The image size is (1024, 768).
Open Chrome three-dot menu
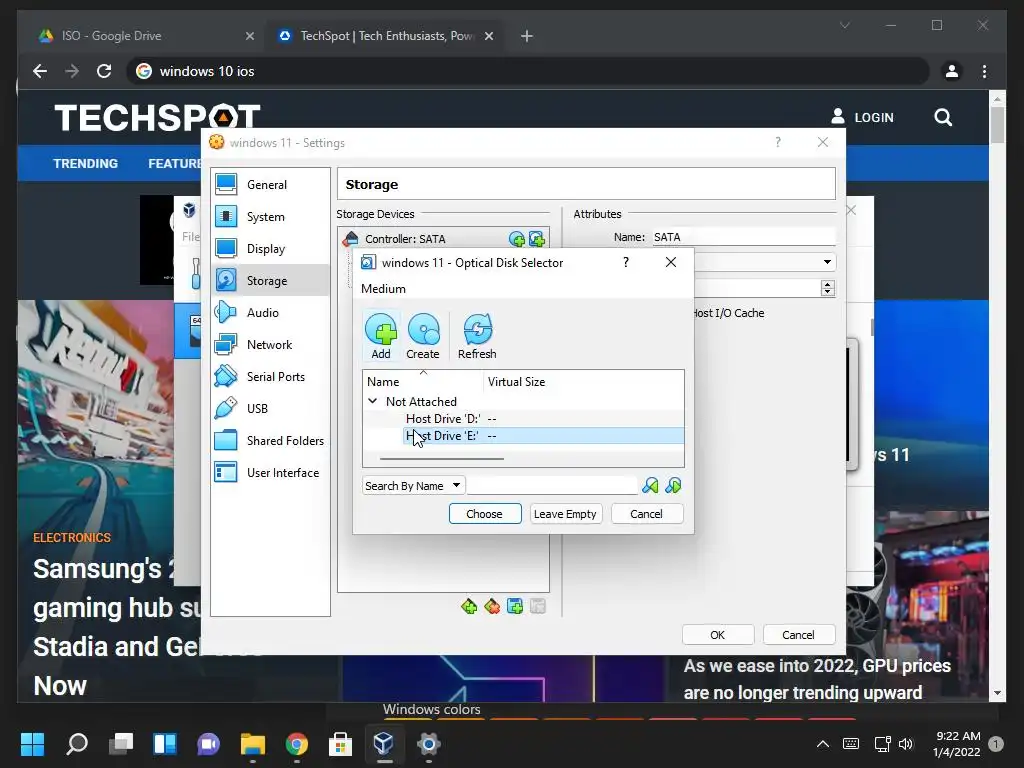click(984, 71)
